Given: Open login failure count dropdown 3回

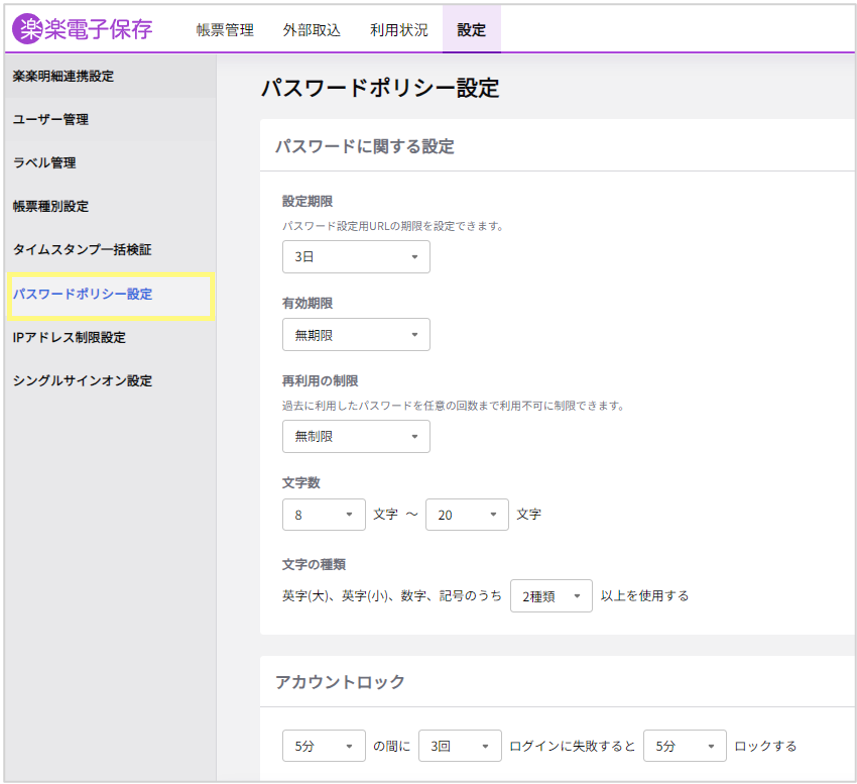Looking at the screenshot, I should 460,746.
